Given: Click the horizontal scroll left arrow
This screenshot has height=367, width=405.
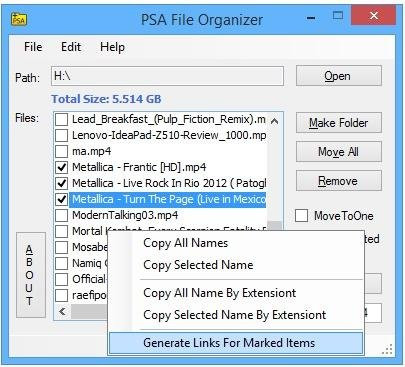Looking at the screenshot, I should pyautogui.click(x=62, y=312).
